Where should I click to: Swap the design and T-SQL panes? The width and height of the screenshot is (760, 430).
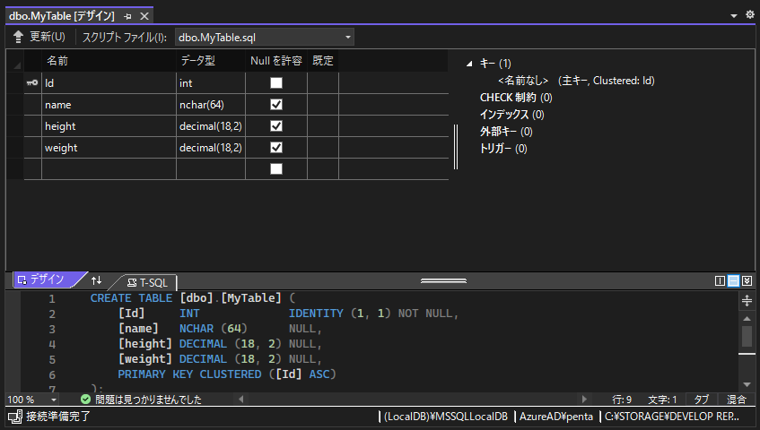96,280
